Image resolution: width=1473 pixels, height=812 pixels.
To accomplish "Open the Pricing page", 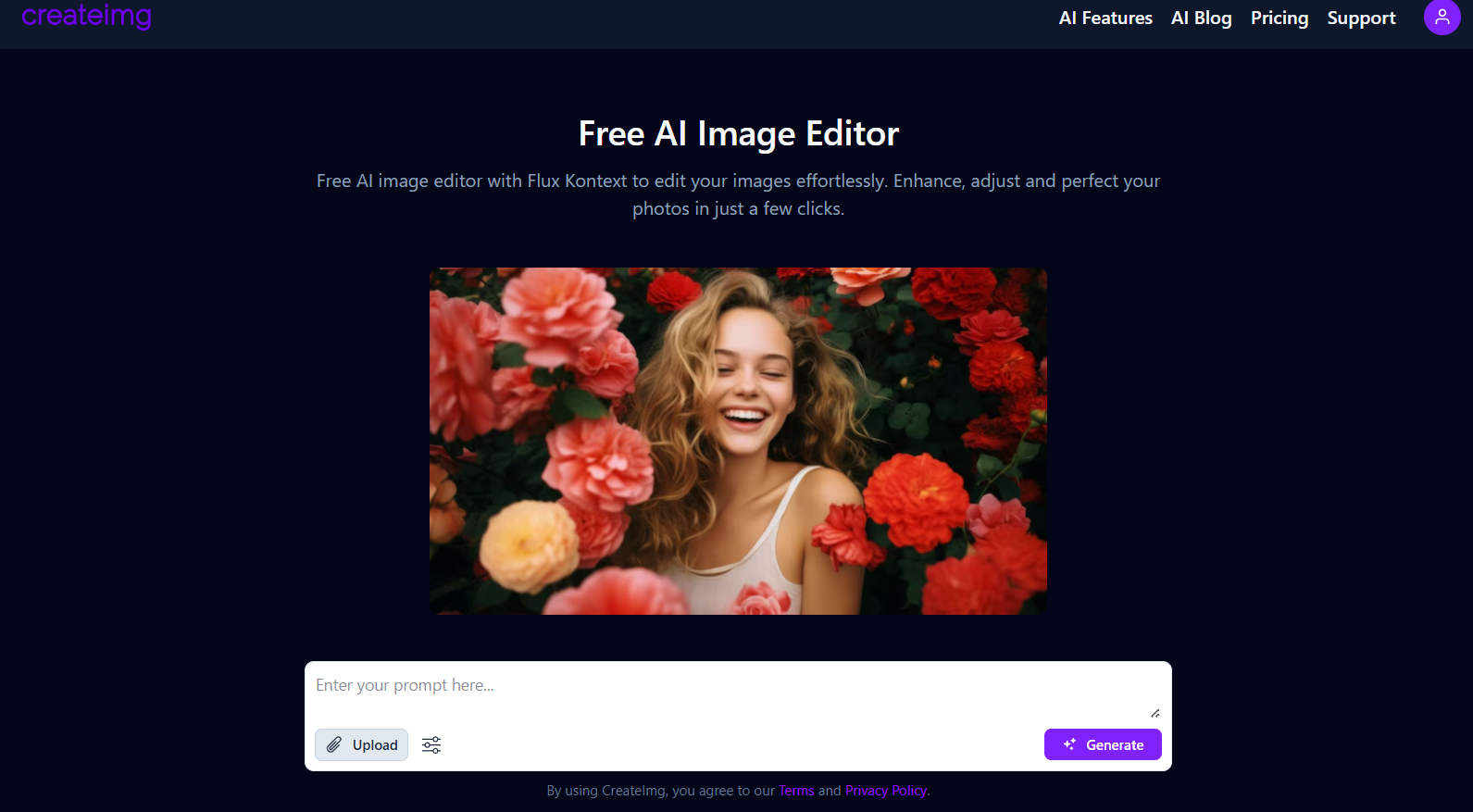I will point(1279,19).
